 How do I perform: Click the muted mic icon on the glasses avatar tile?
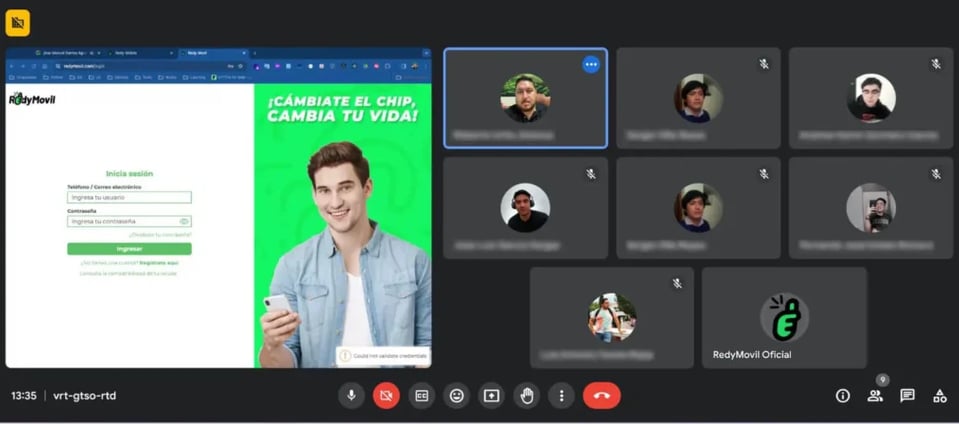pos(936,64)
